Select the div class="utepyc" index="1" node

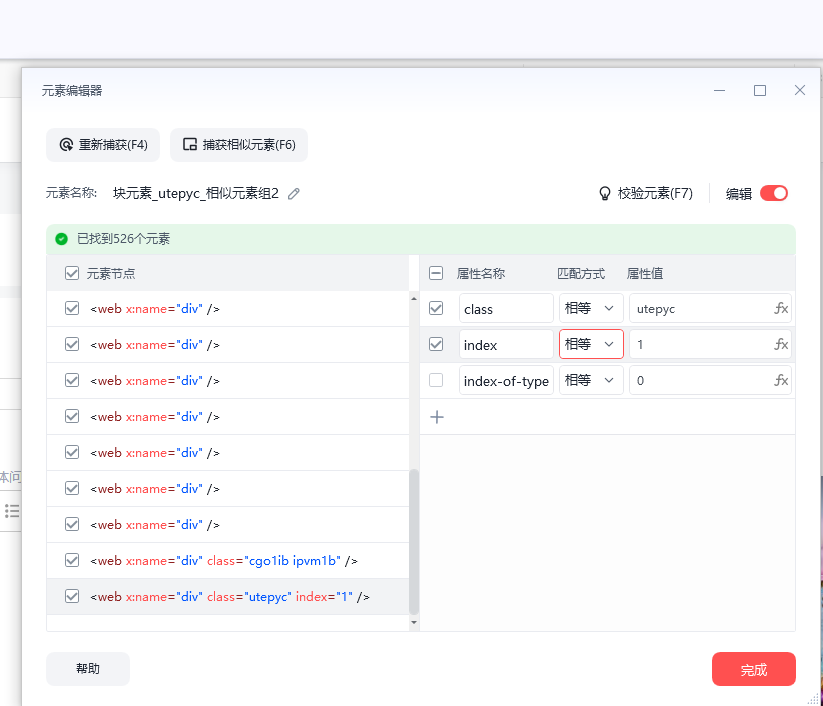[230, 597]
